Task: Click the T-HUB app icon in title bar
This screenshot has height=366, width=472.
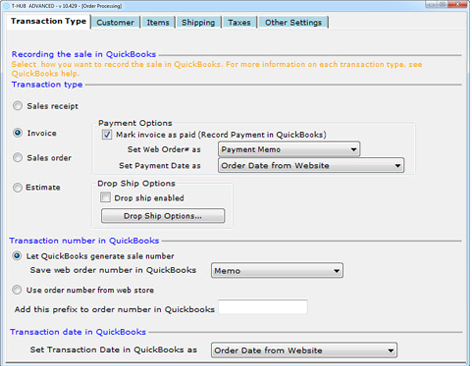Action: [x=7, y=6]
